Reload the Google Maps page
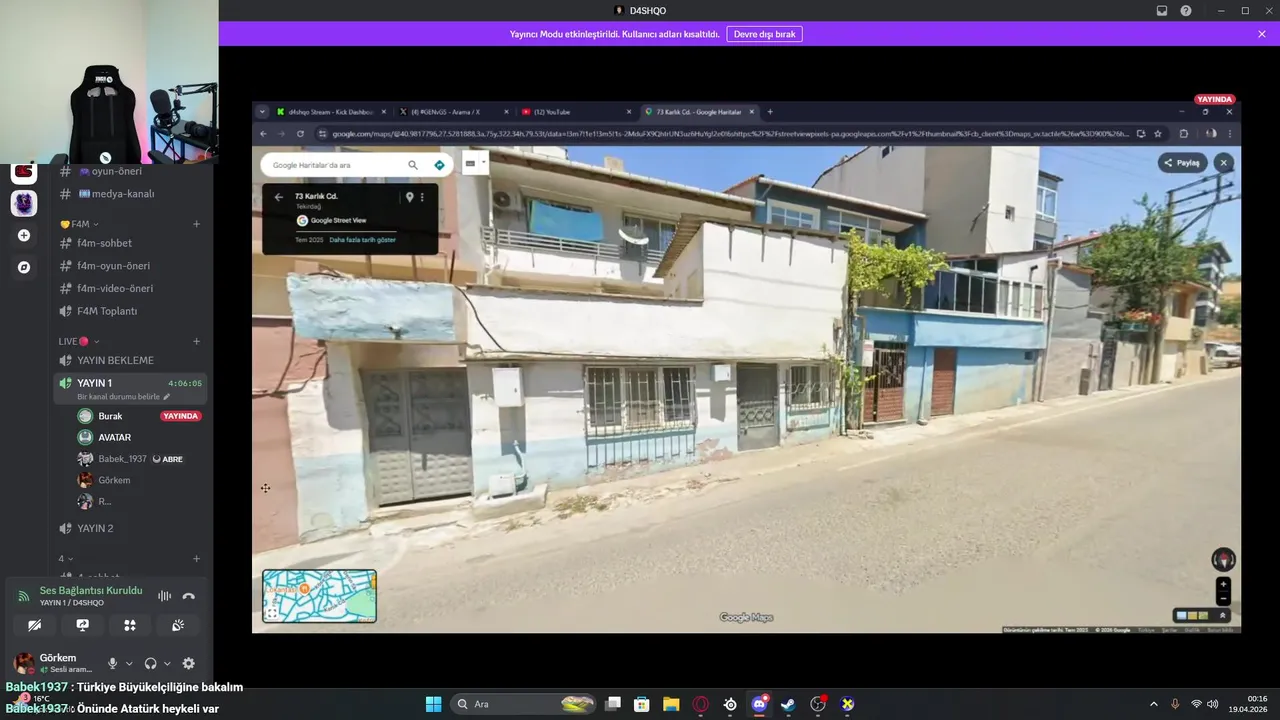 pyautogui.click(x=300, y=133)
